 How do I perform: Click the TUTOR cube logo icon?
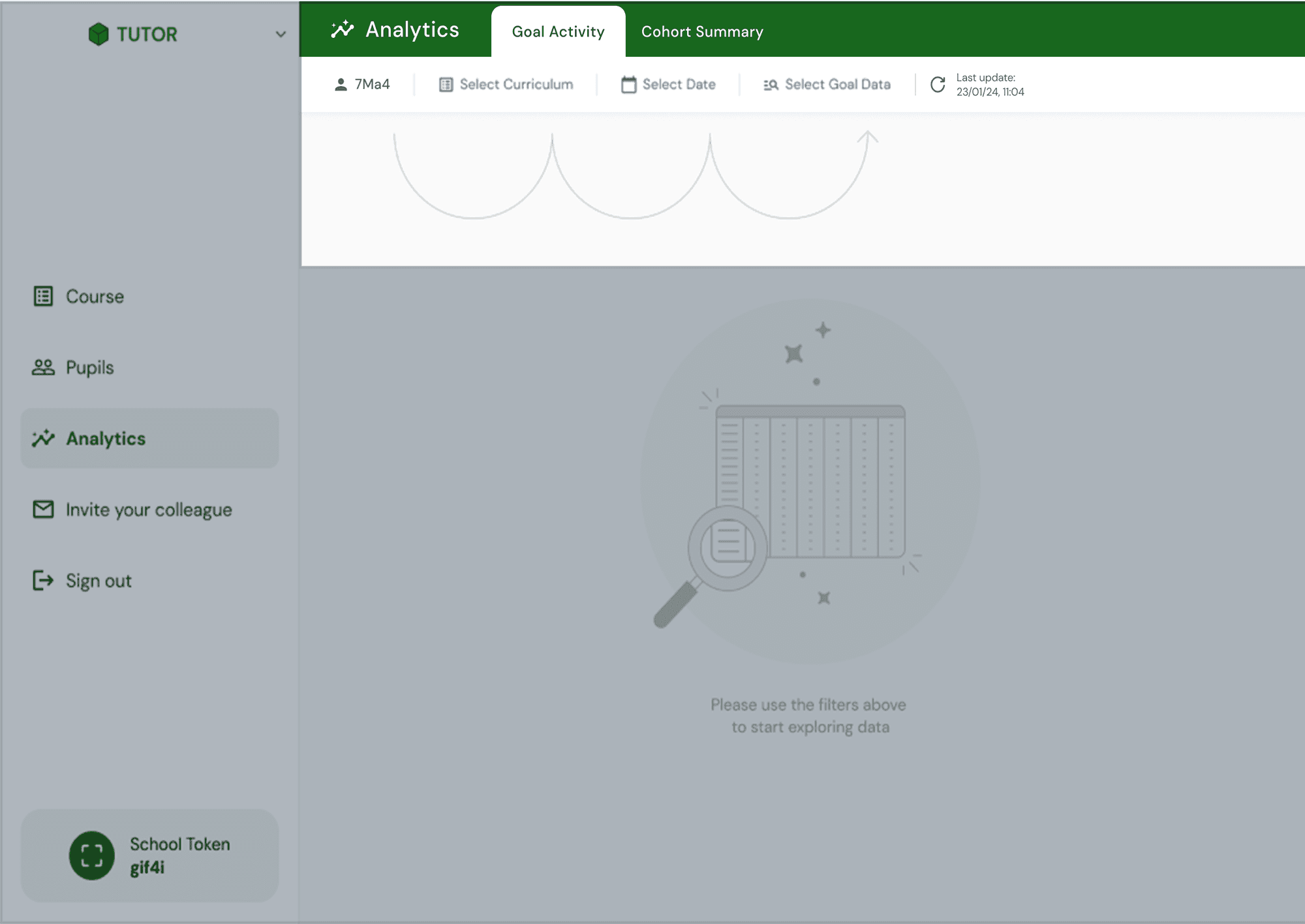point(98,34)
